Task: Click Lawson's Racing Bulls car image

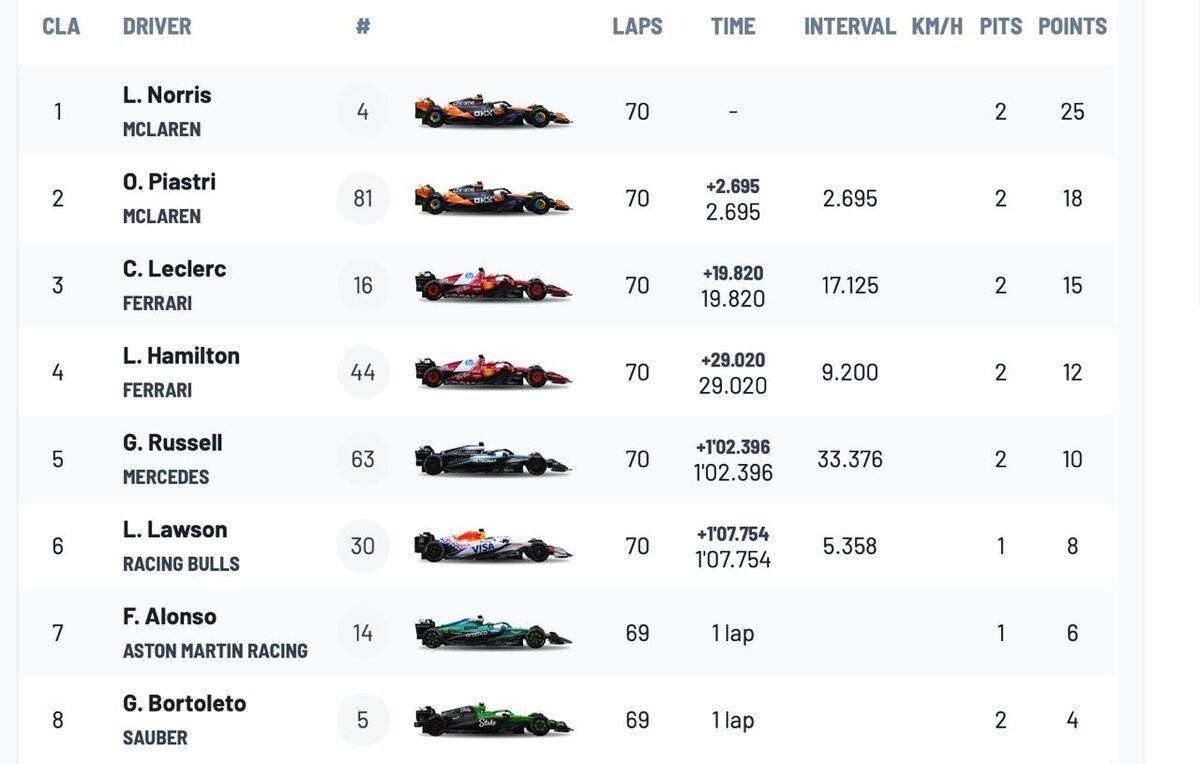Action: pos(492,546)
